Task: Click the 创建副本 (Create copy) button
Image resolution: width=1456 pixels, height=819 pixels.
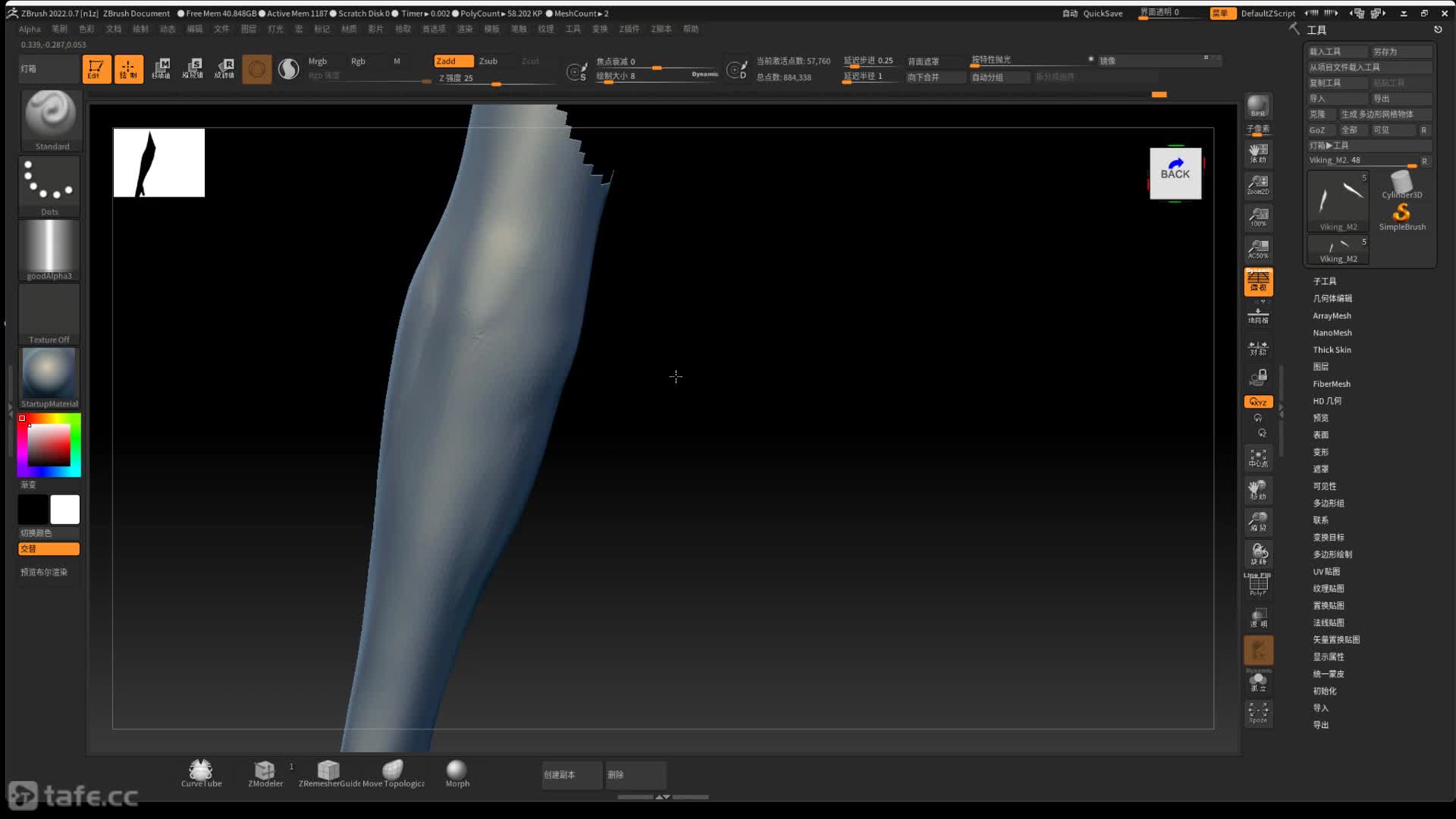Action: pos(572,775)
